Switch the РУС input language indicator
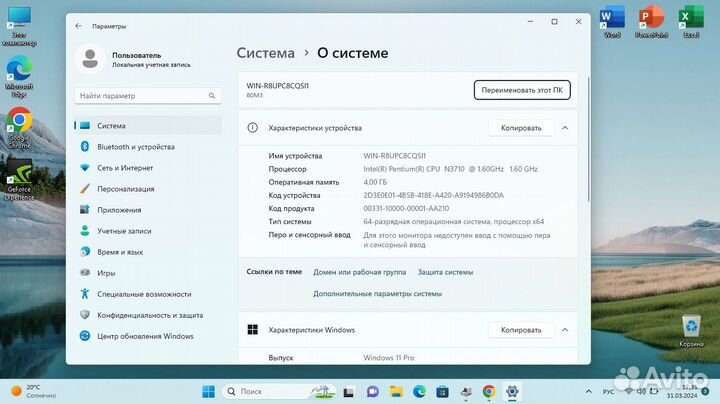 coord(608,392)
